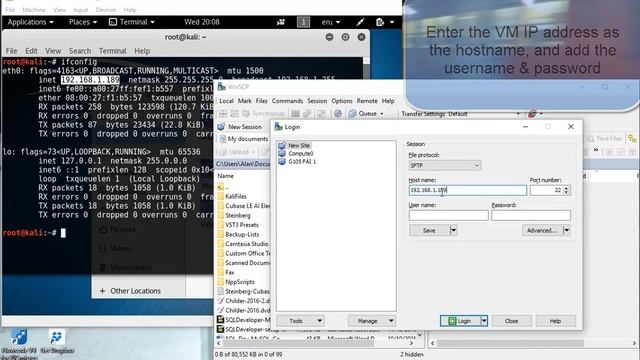Open My documents drive selector
This screenshot has height=360, width=640.
point(244,139)
